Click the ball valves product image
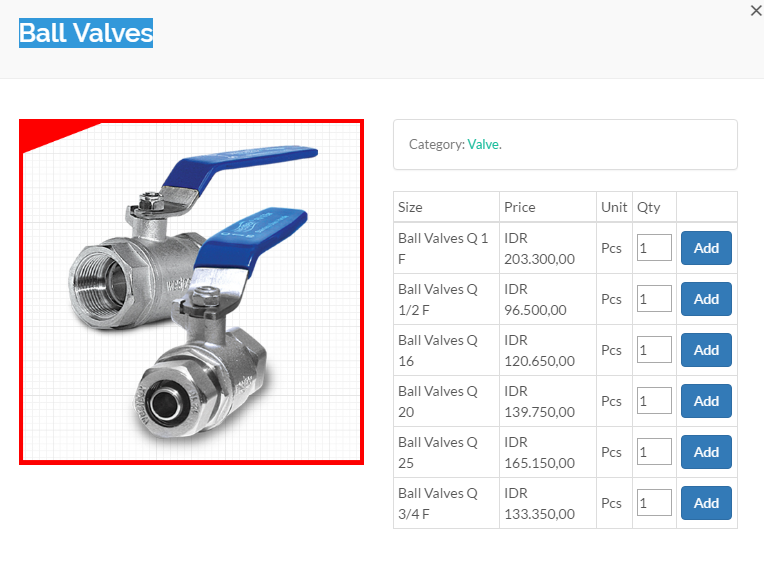Viewport: 764px width, 578px height. pyautogui.click(x=191, y=292)
